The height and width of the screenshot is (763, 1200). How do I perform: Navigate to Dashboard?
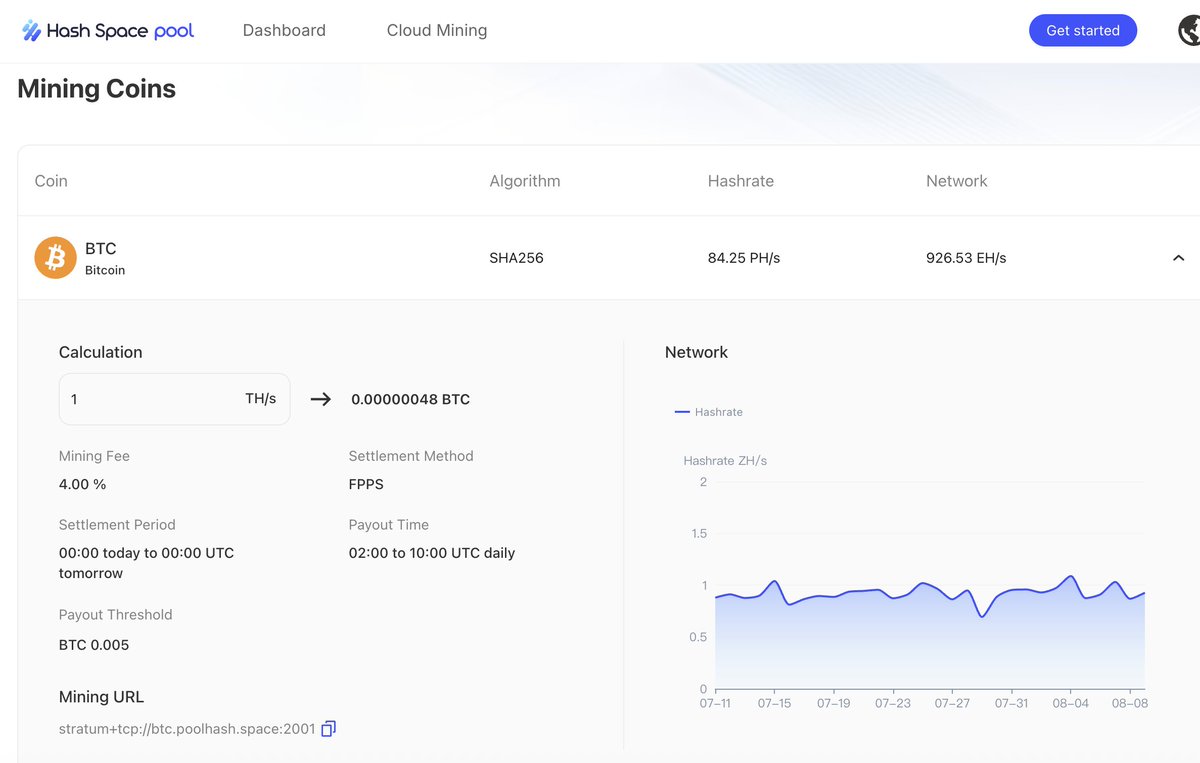point(284,30)
